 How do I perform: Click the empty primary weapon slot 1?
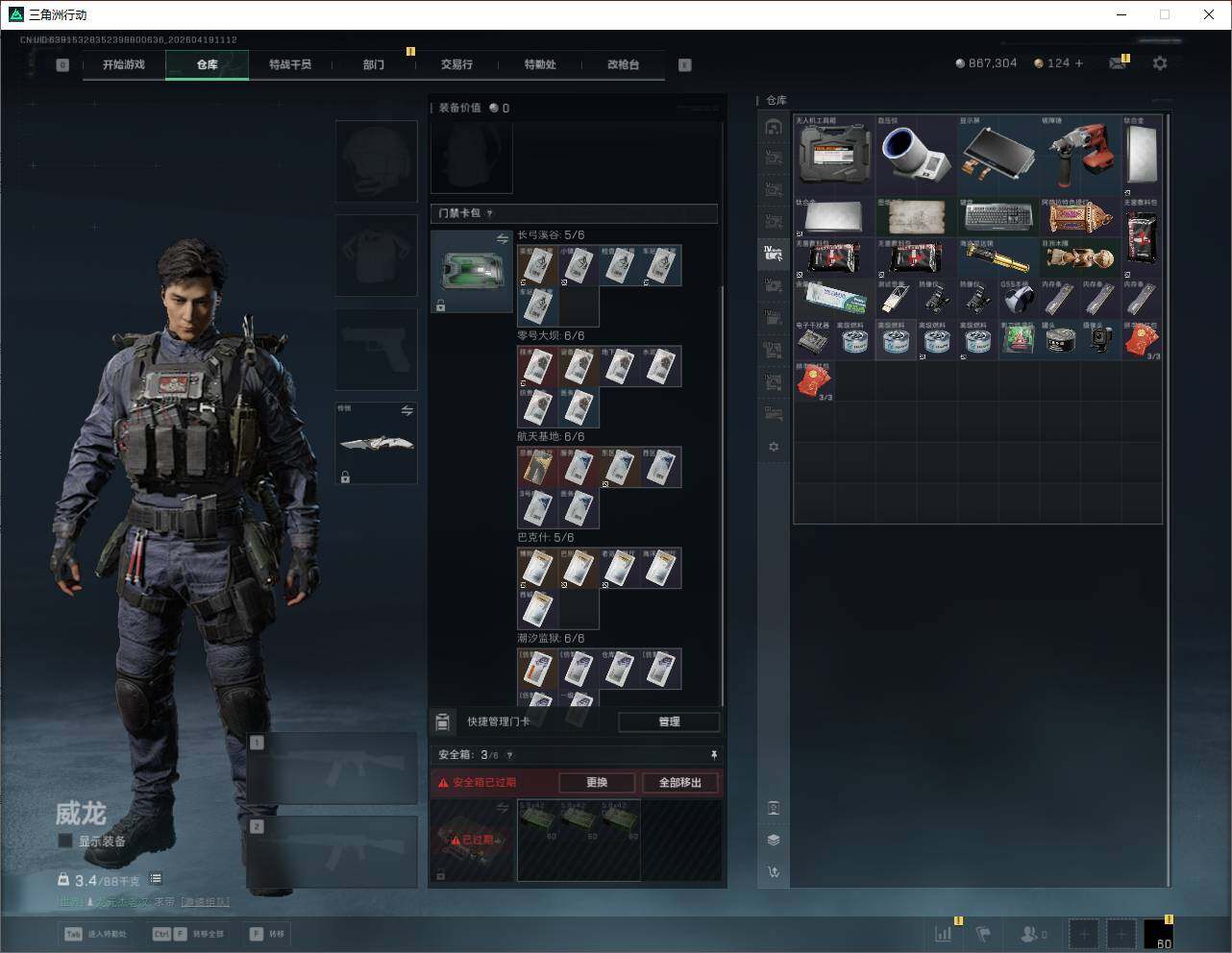[x=333, y=769]
